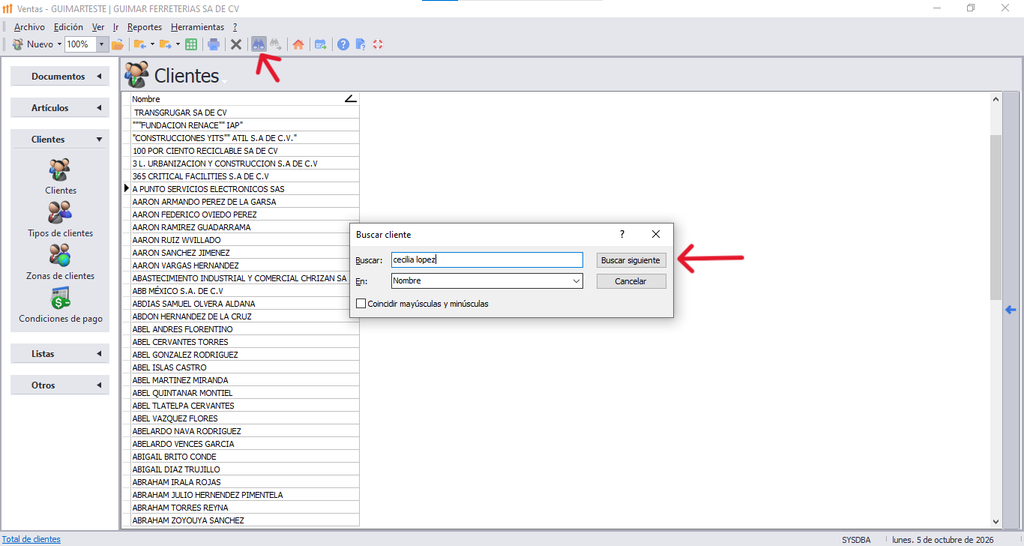Click the find next binoculars icon
Screen dimensions: 1024x546
tap(276, 44)
